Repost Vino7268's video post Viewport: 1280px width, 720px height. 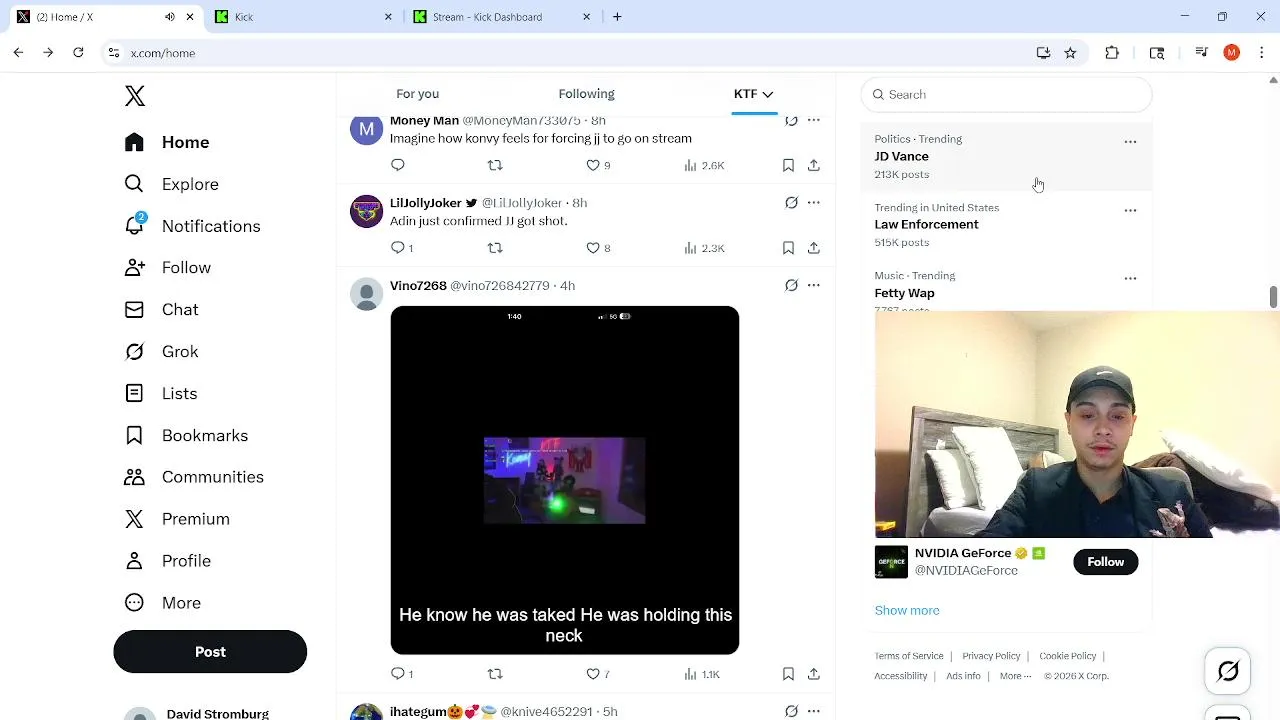pyautogui.click(x=495, y=674)
